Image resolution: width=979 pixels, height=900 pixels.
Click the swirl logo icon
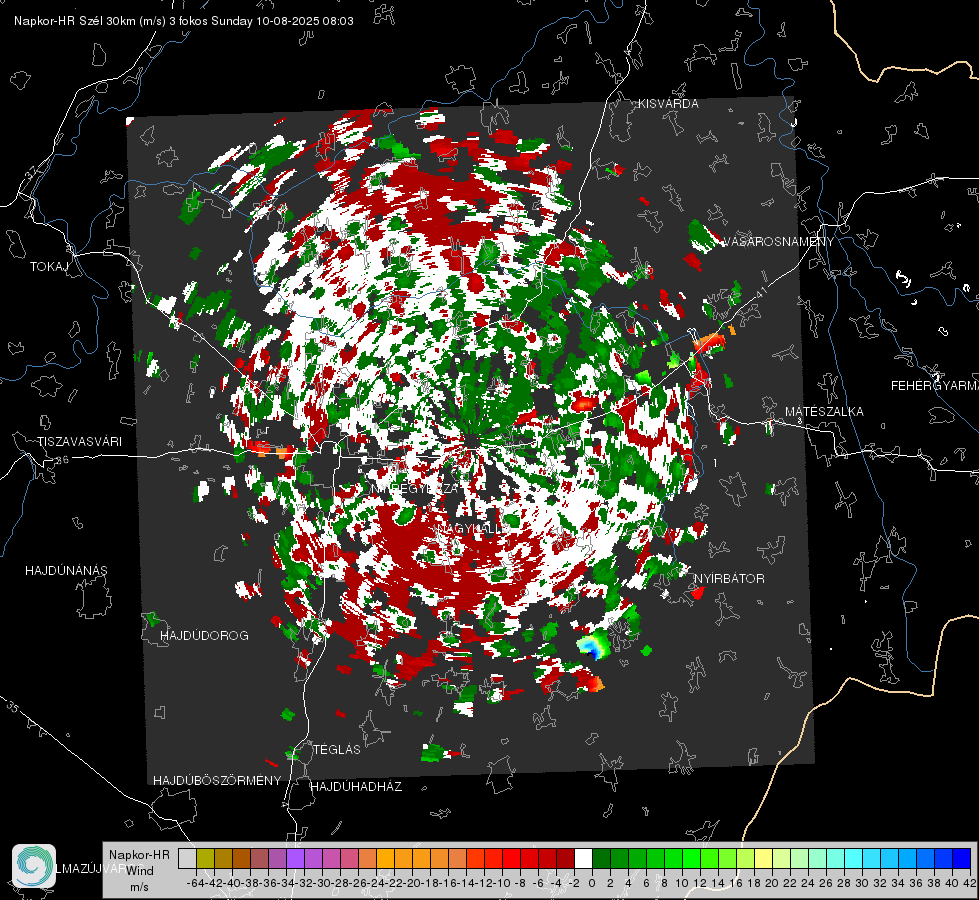[34, 866]
